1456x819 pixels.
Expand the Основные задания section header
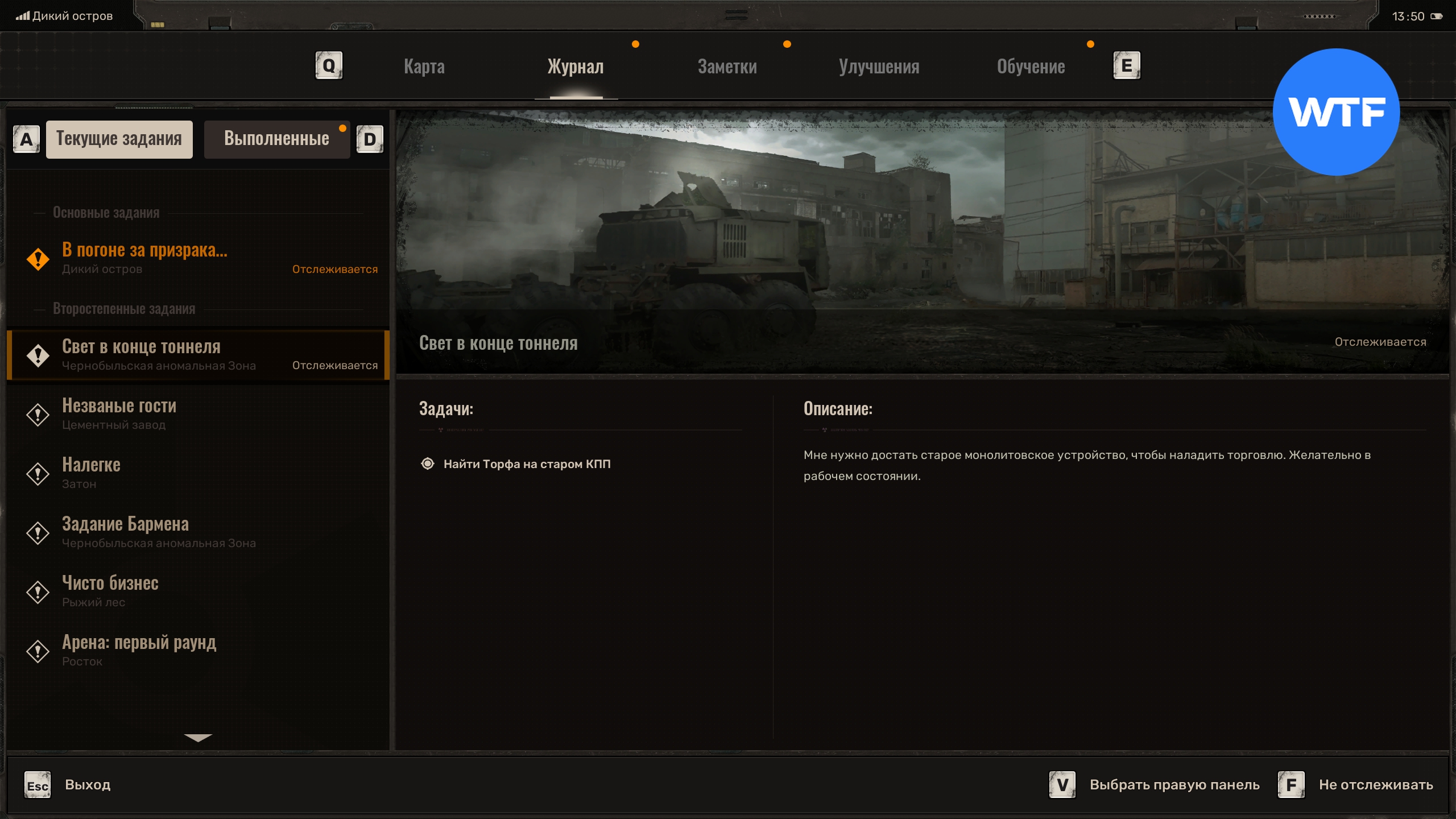point(106,213)
